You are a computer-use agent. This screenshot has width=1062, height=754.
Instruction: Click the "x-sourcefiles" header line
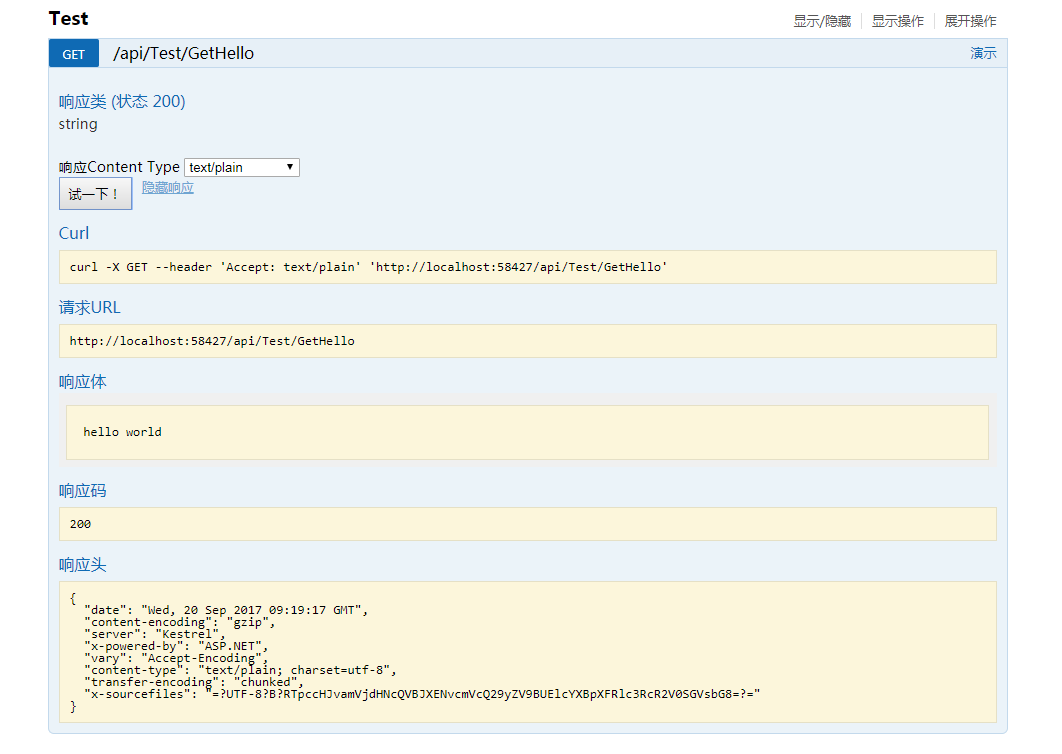pyautogui.click(x=422, y=694)
